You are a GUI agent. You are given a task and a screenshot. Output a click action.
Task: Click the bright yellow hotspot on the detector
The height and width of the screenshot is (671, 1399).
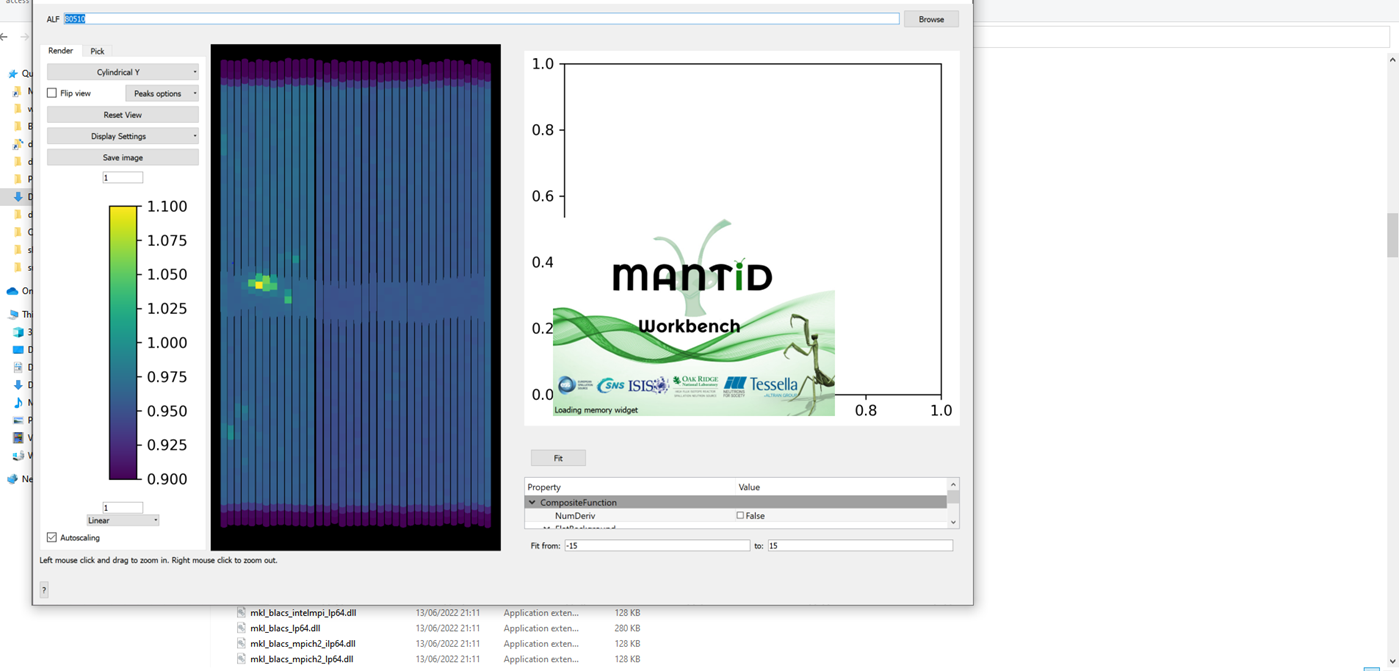click(x=259, y=284)
